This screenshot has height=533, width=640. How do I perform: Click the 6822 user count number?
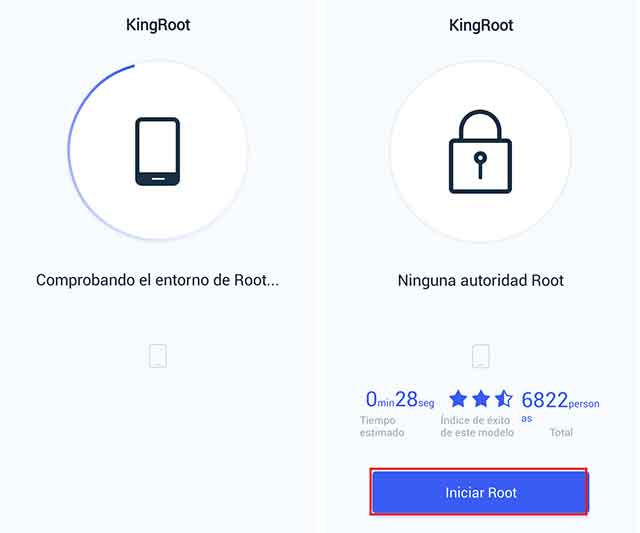544,400
